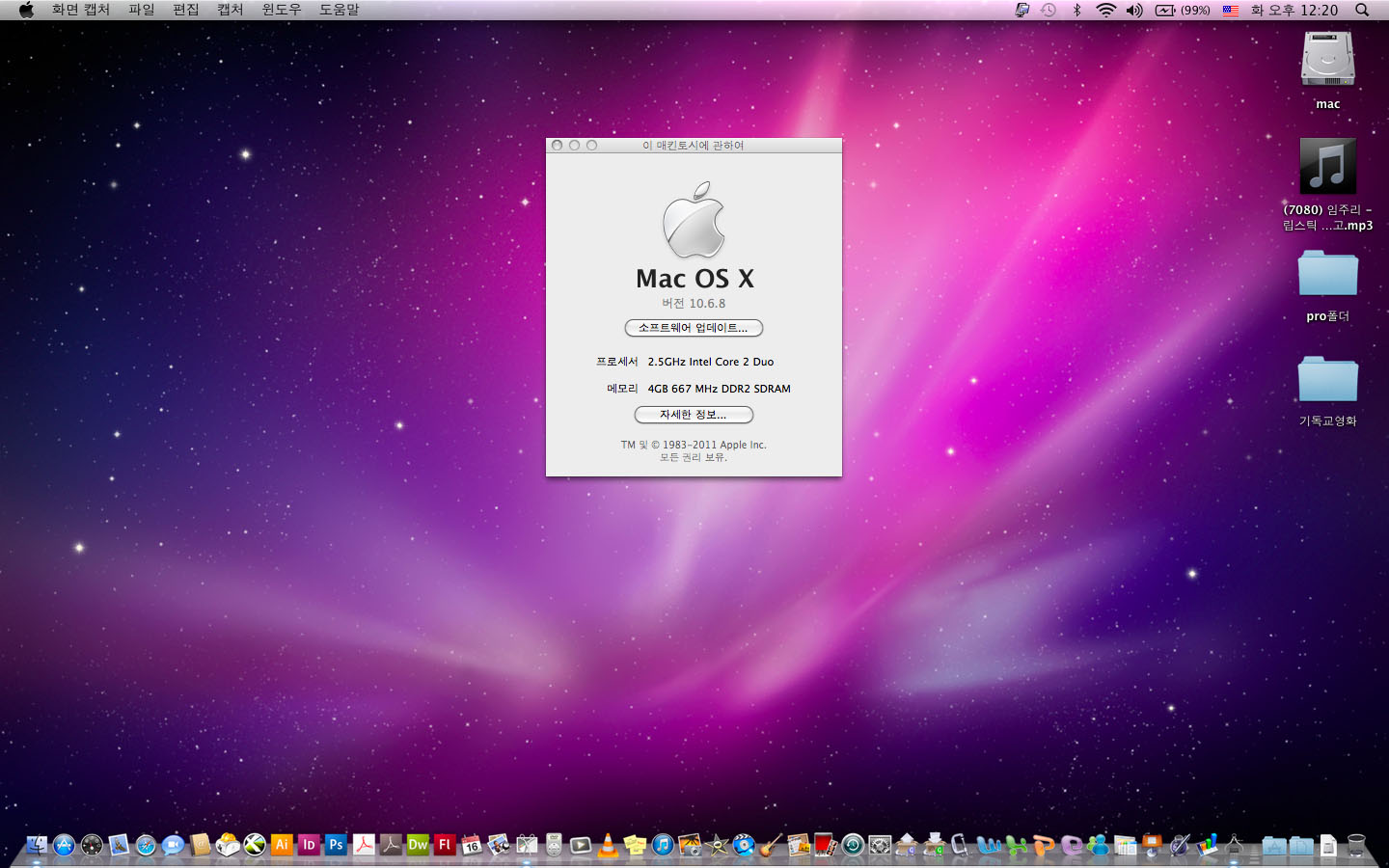
Task: Open the Mac App Store dock icon
Action: (x=65, y=846)
